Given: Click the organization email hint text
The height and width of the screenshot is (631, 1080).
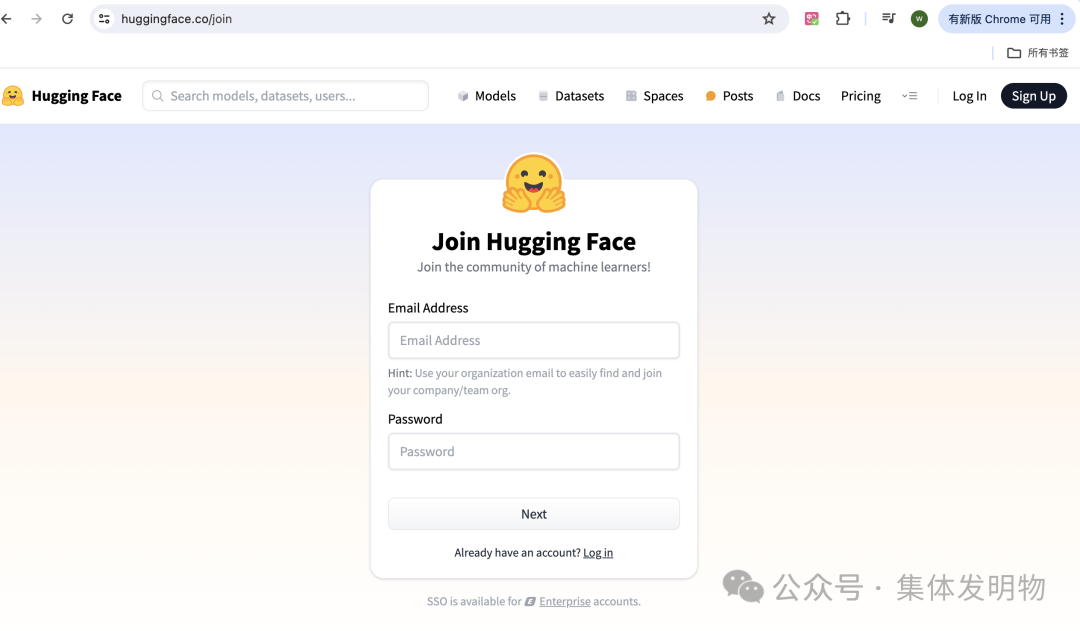Looking at the screenshot, I should point(525,382).
